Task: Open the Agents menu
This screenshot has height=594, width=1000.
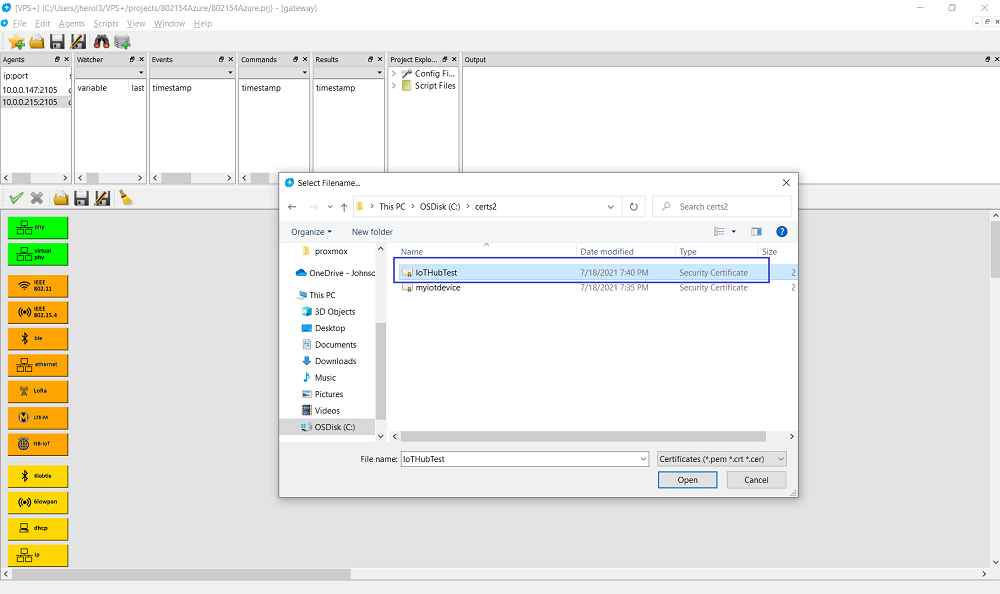Action: click(x=72, y=23)
